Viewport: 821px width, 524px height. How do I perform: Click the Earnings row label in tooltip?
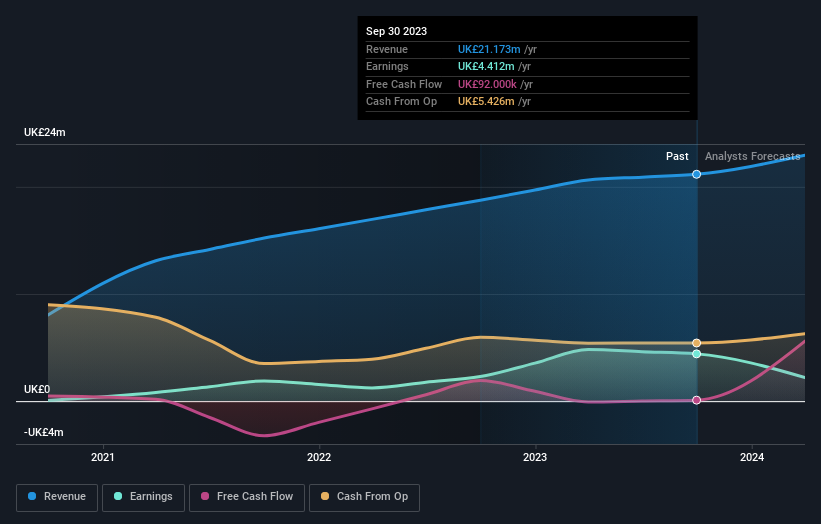pyautogui.click(x=387, y=66)
